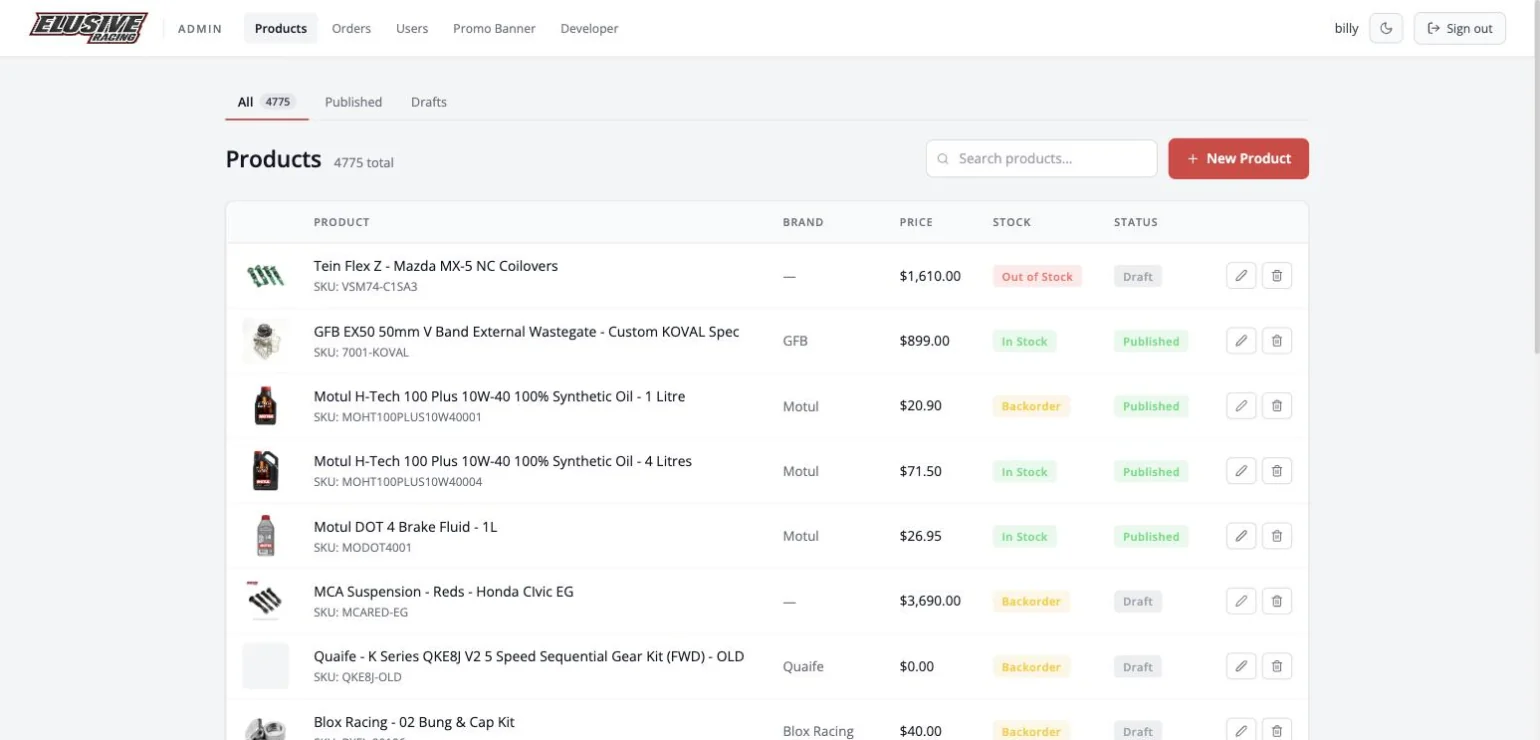Click the 'Quaife' brand cell

[x=803, y=666]
